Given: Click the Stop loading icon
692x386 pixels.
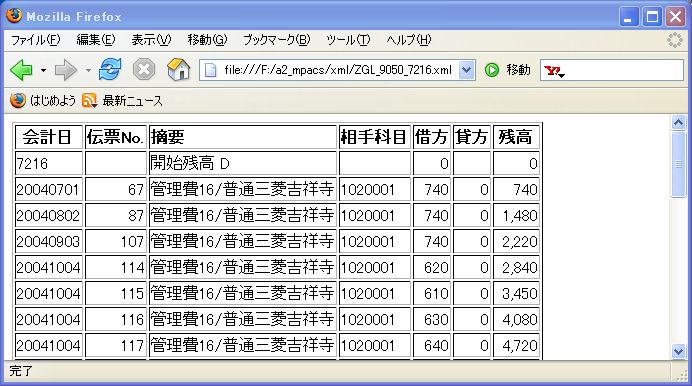Looking at the screenshot, I should (144, 70).
